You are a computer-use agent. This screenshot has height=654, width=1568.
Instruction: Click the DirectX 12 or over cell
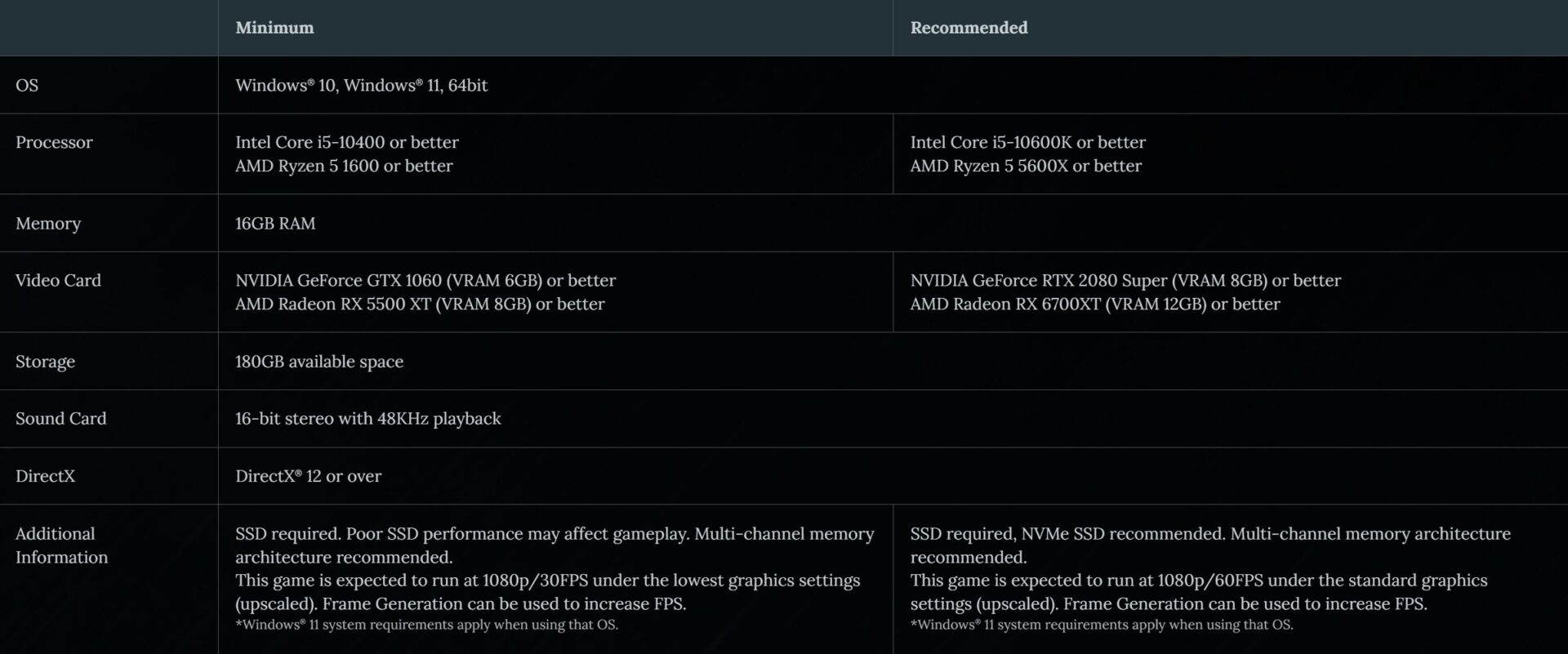click(308, 476)
